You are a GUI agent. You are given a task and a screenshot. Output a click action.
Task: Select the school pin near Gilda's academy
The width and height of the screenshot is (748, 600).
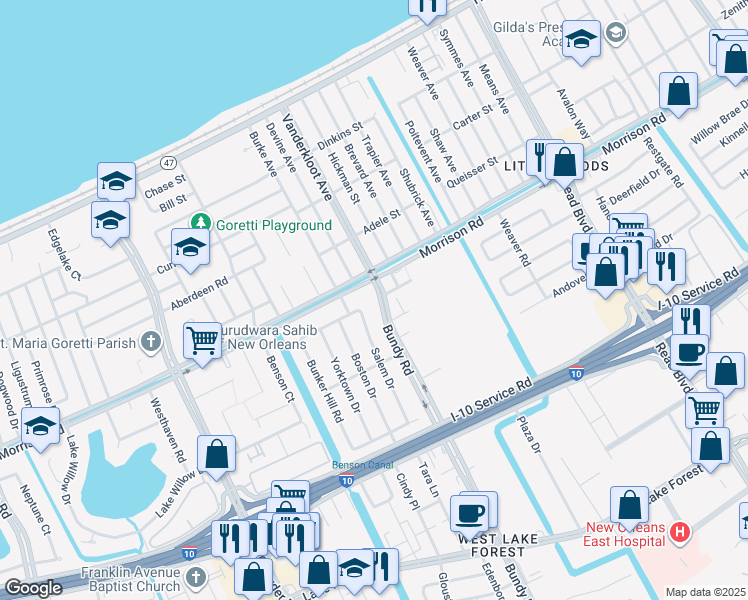point(580,39)
